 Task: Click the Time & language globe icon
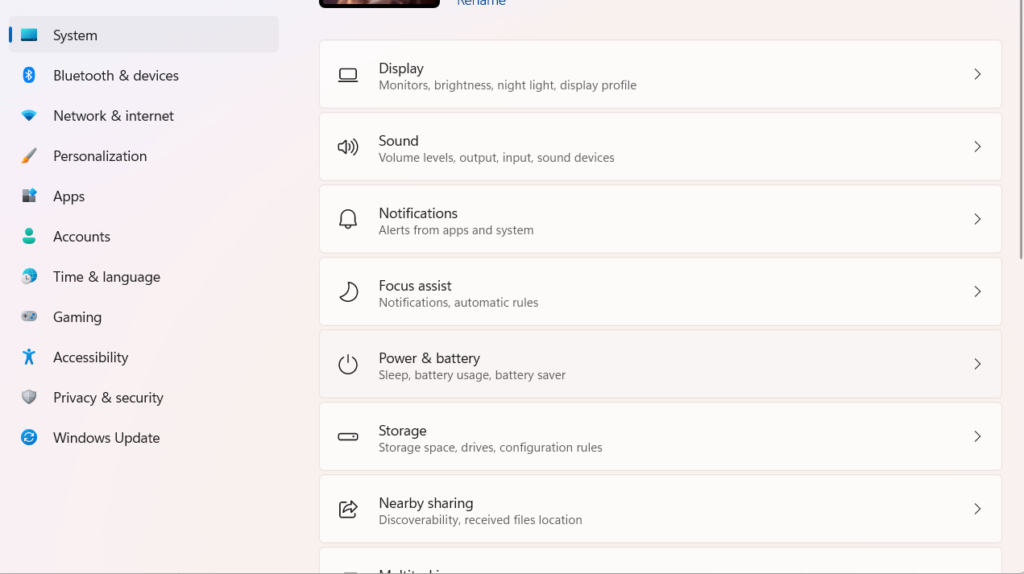tap(29, 276)
